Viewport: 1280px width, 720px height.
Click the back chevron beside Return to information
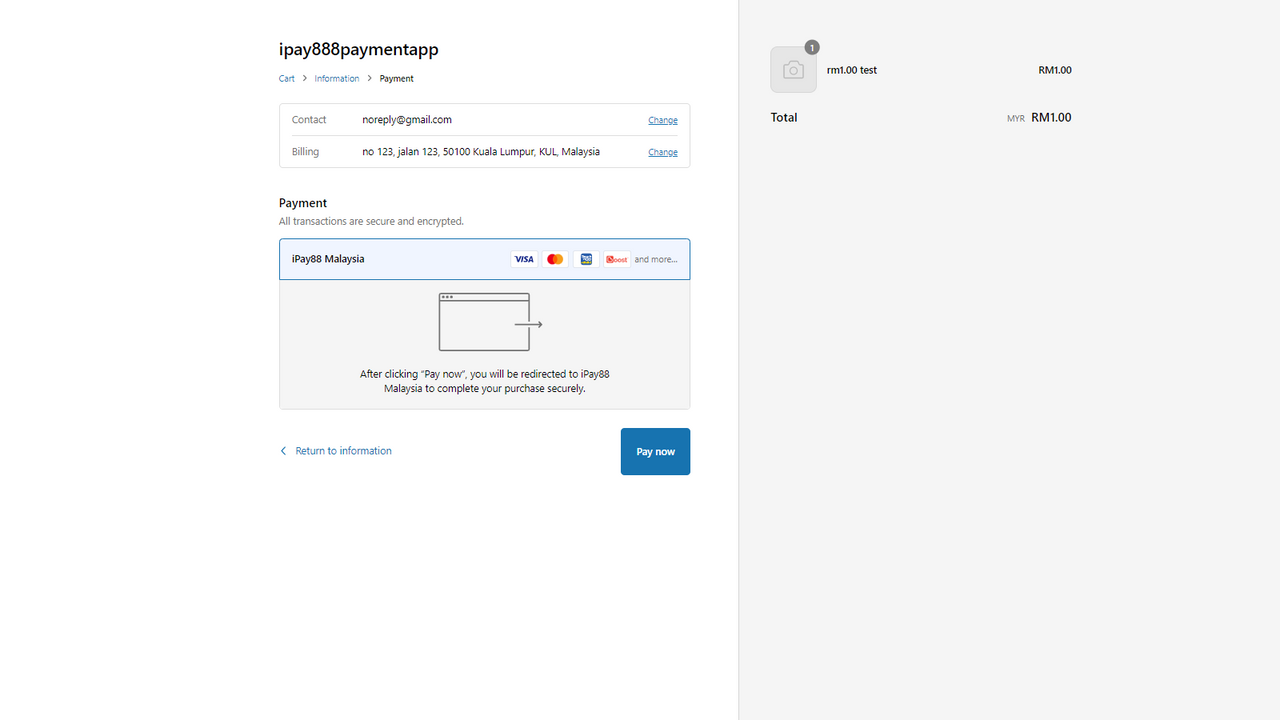pyautogui.click(x=283, y=451)
